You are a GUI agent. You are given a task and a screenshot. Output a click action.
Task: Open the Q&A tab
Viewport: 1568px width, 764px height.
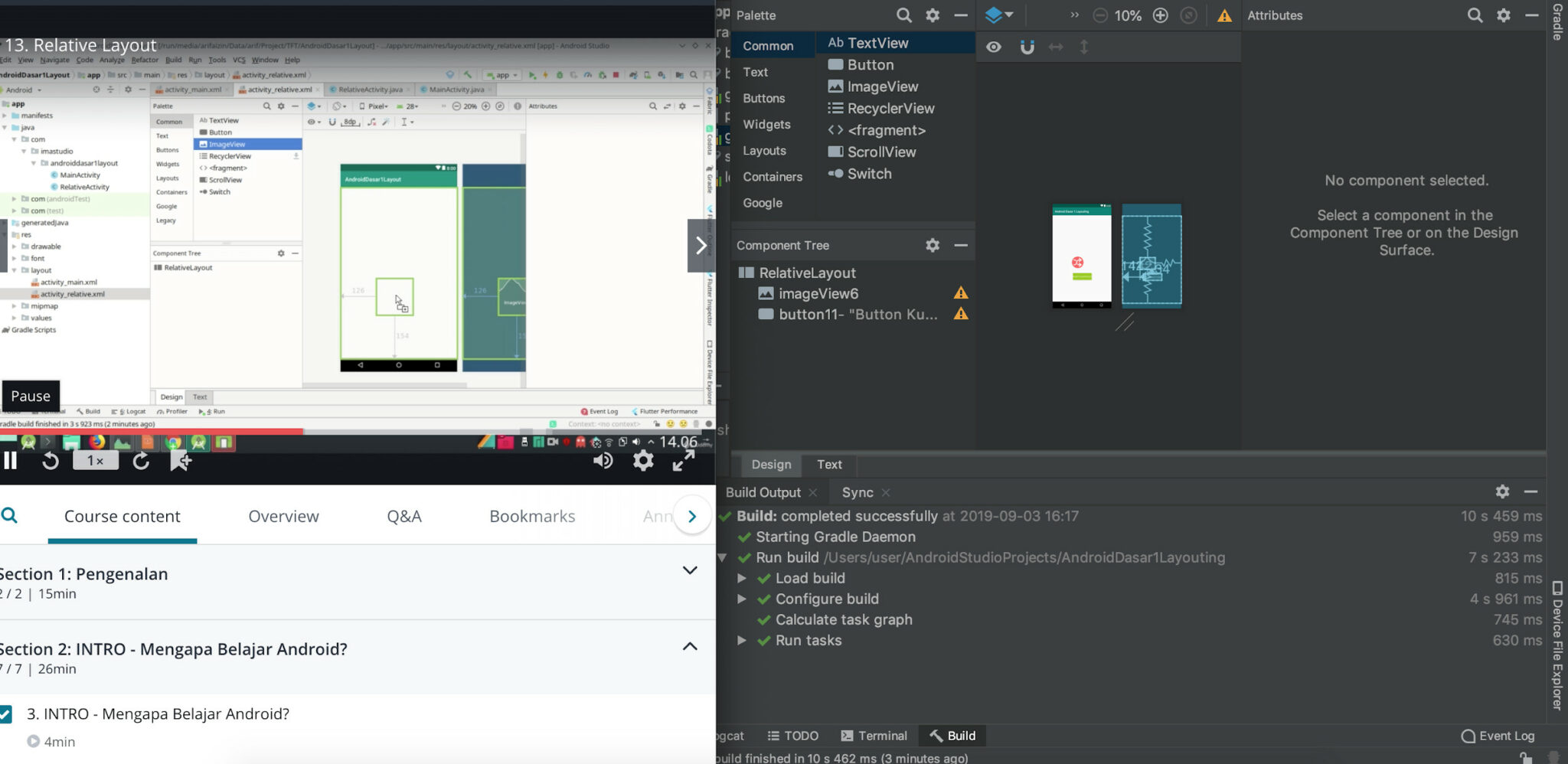tap(404, 517)
